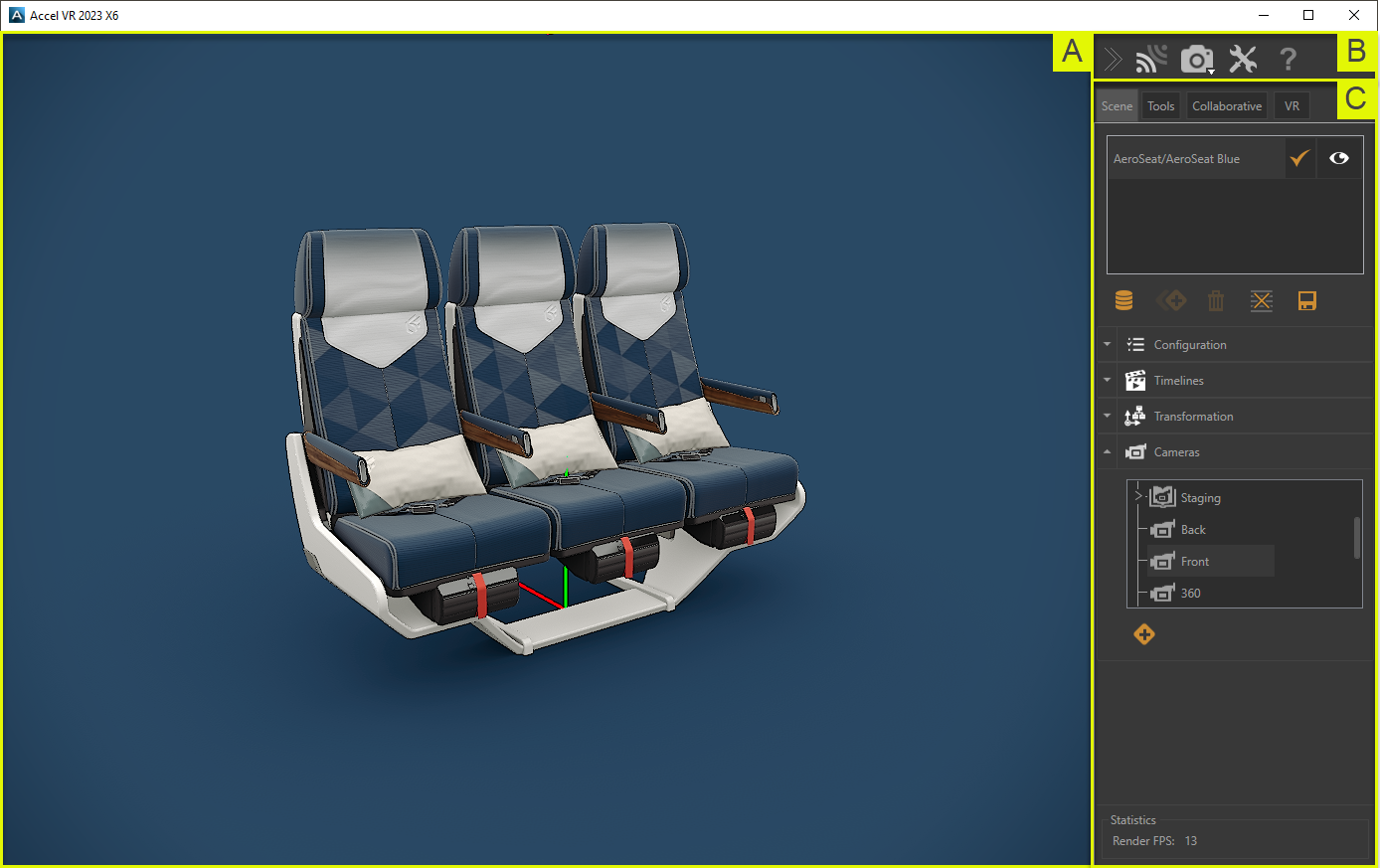Click the crossed-out clear icon
Viewport: 1380px width, 868px height.
pos(1262,300)
